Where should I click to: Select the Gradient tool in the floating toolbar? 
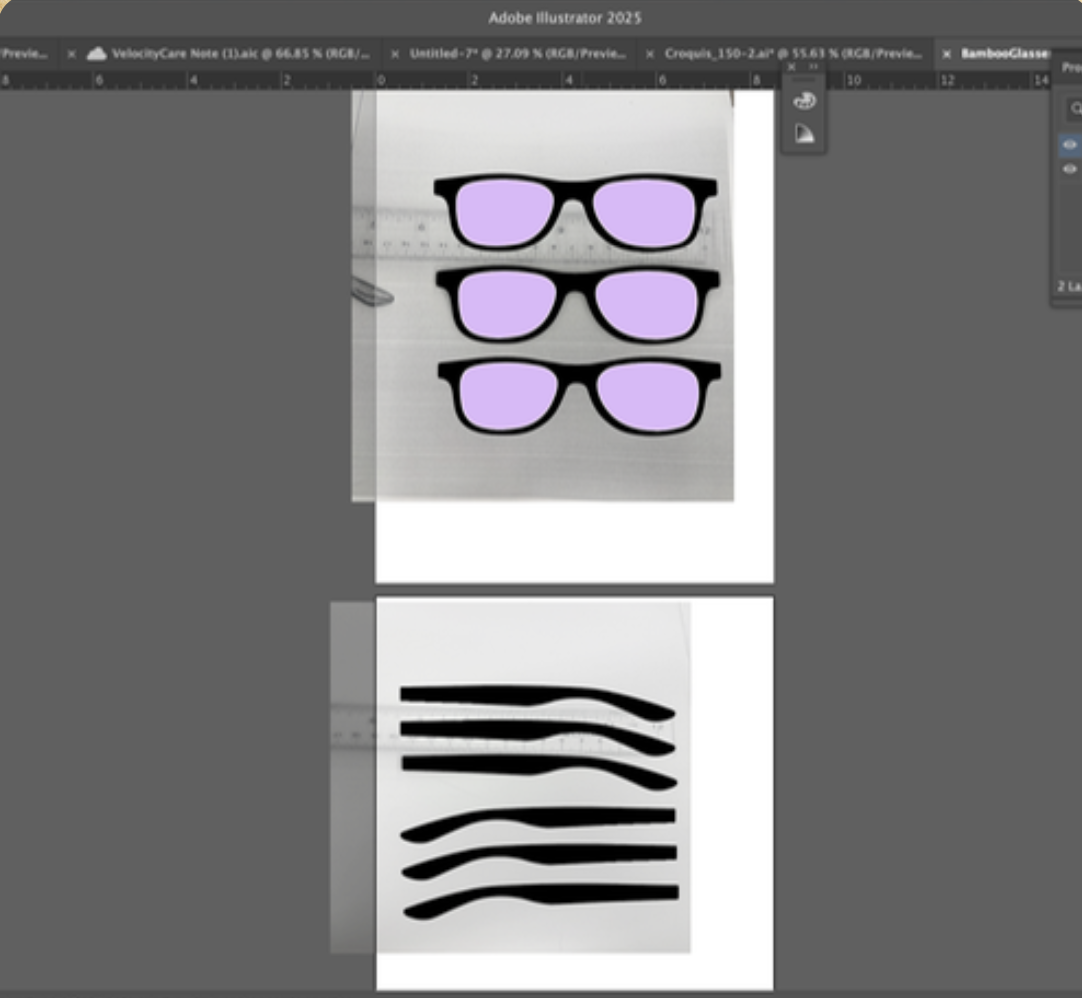tap(806, 133)
